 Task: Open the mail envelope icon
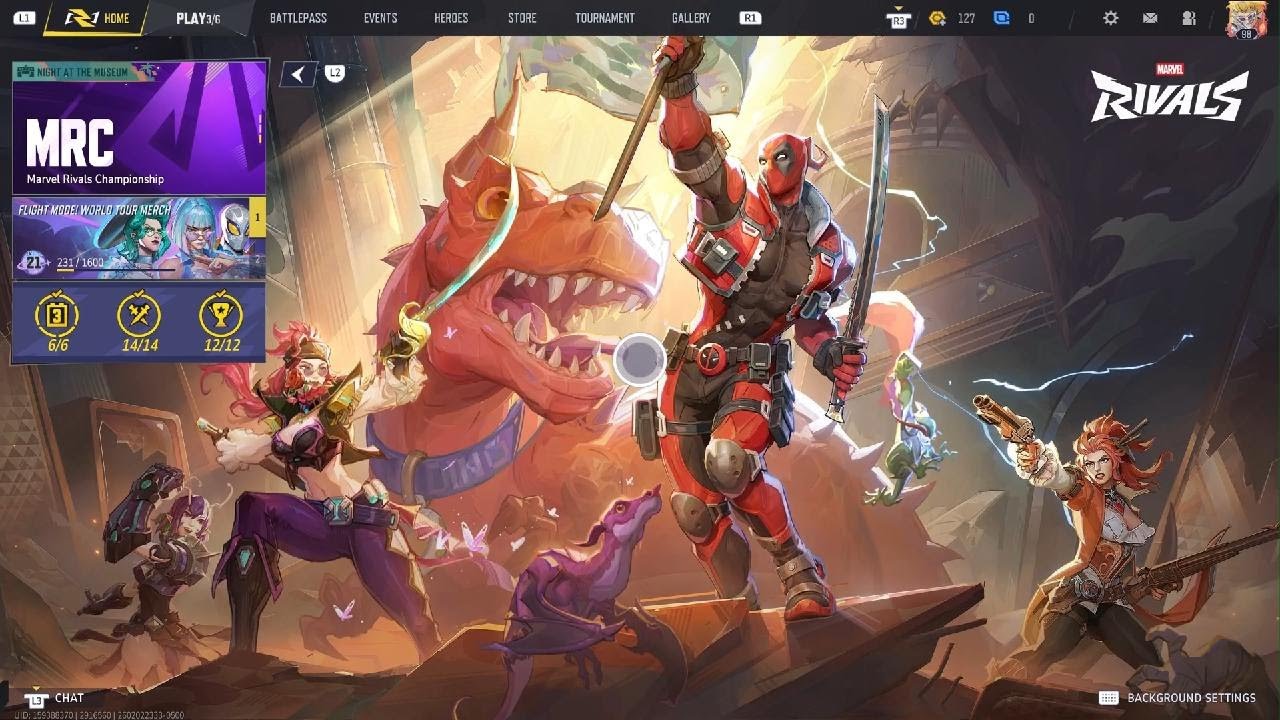pos(1150,18)
